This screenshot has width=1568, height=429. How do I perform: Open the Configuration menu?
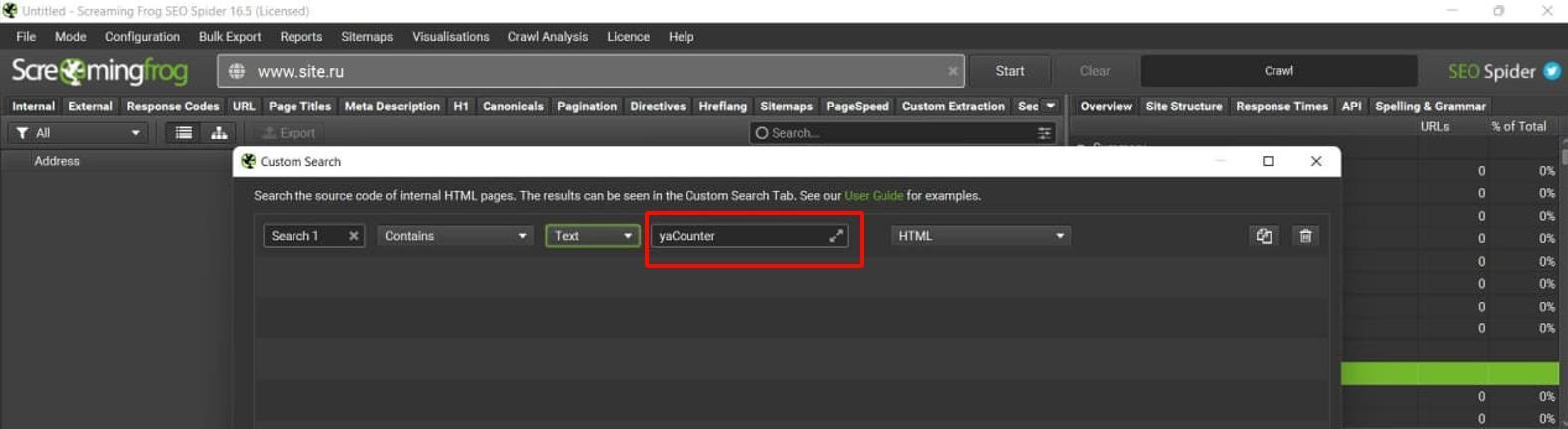coord(142,37)
